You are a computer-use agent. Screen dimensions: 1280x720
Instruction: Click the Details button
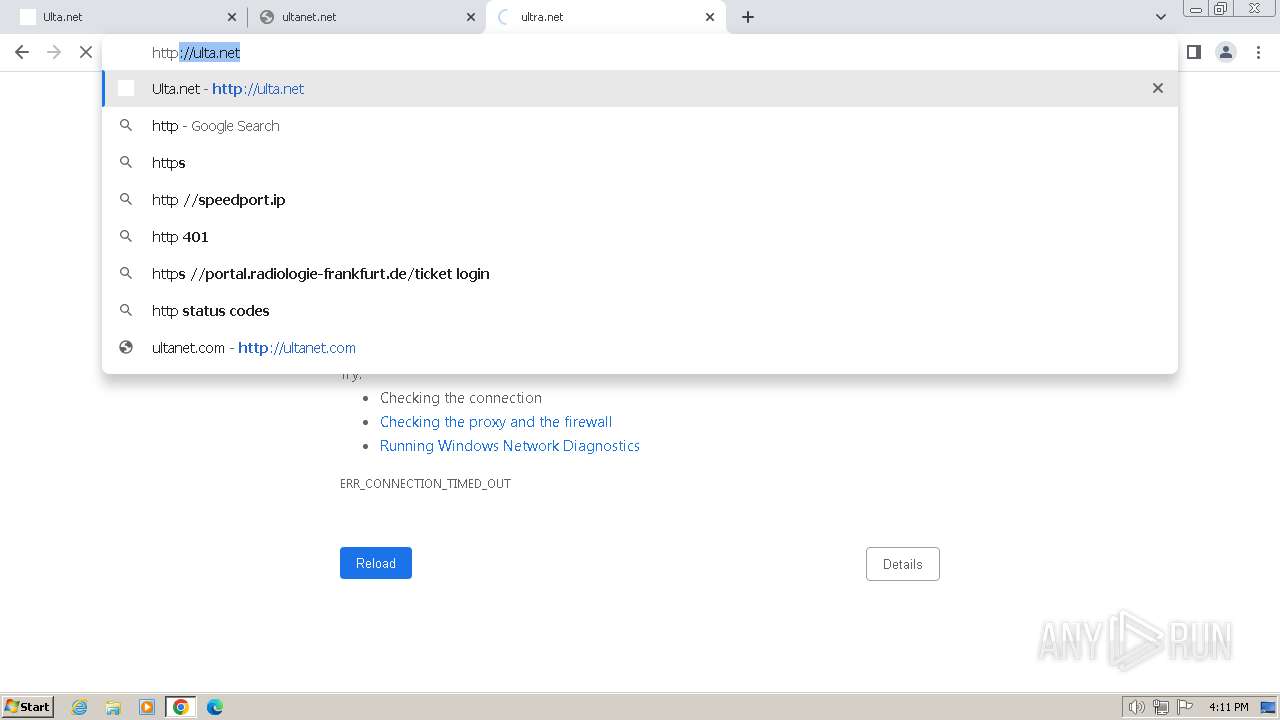point(903,564)
